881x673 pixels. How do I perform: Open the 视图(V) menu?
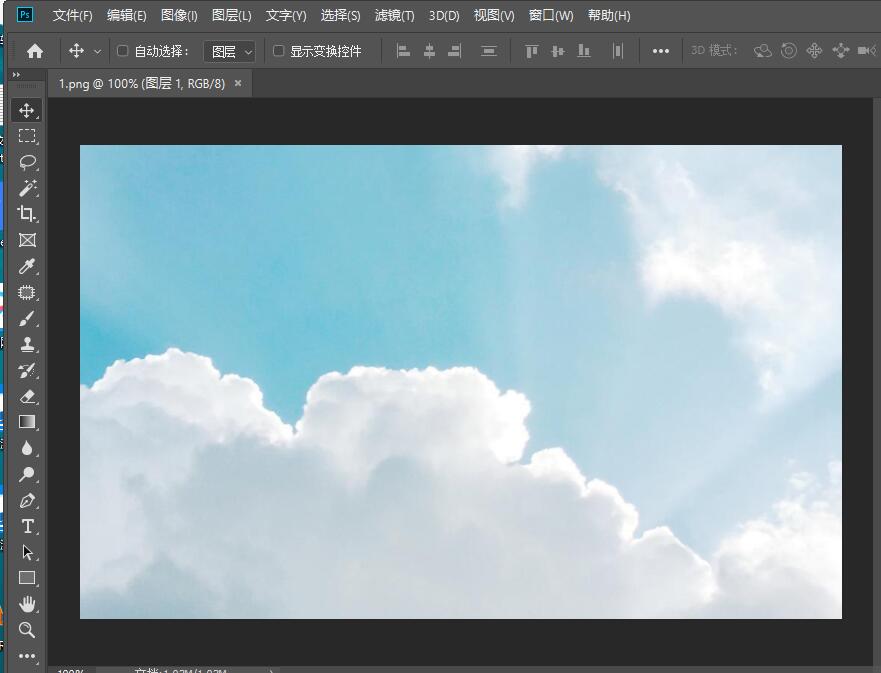[x=494, y=16]
